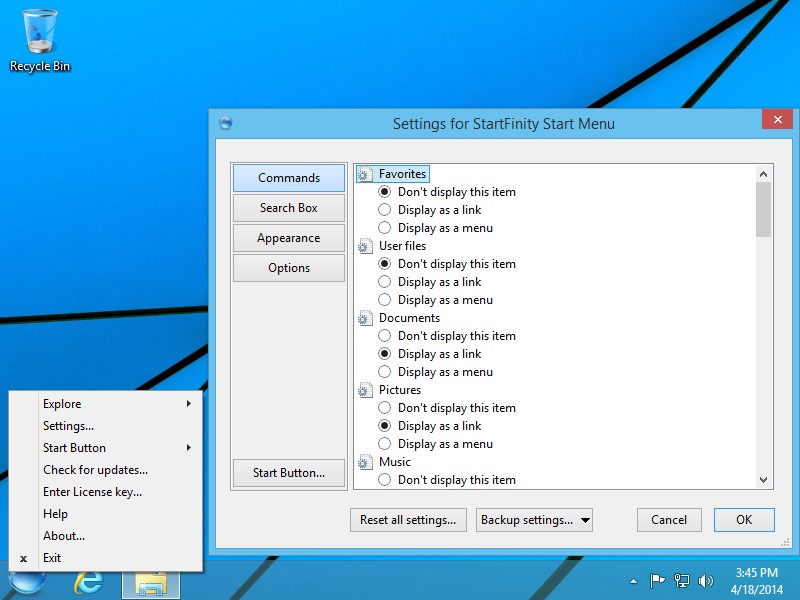
Task: Click the StartFinity orb in title bar
Action: [226, 123]
